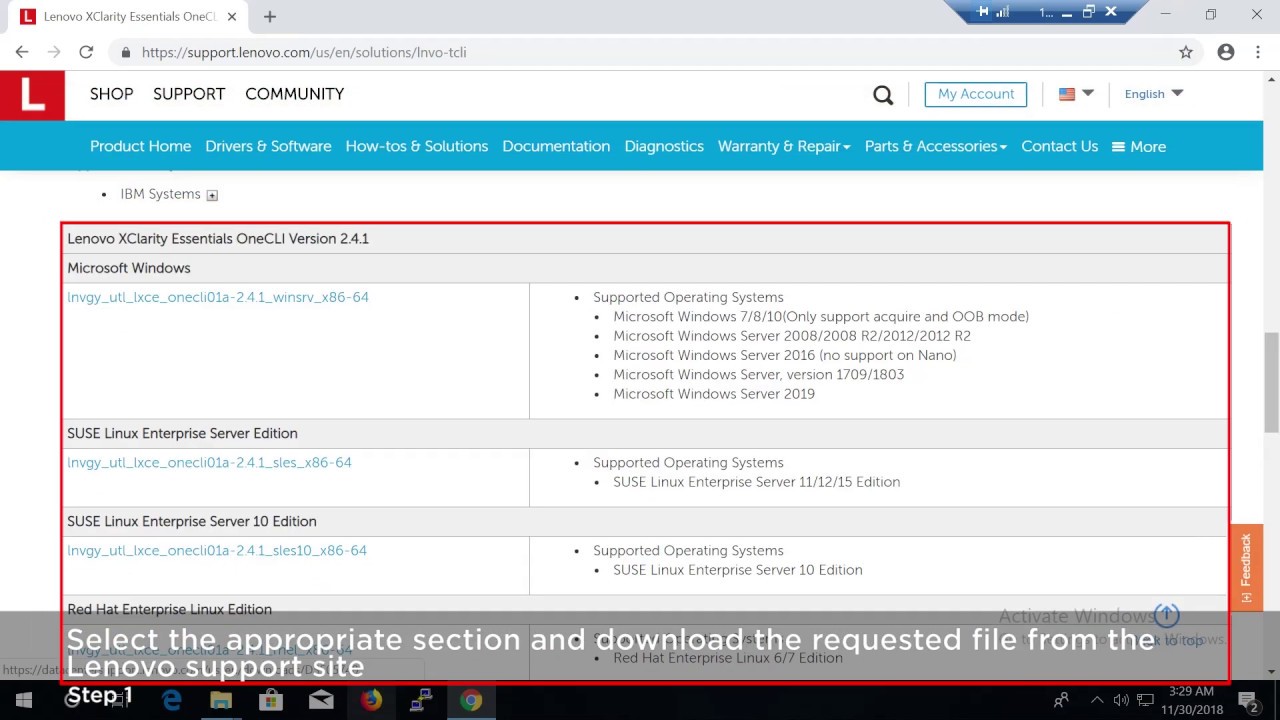Open the COMMUNITY menu item
Viewport: 1280px width, 720px height.
click(x=294, y=93)
